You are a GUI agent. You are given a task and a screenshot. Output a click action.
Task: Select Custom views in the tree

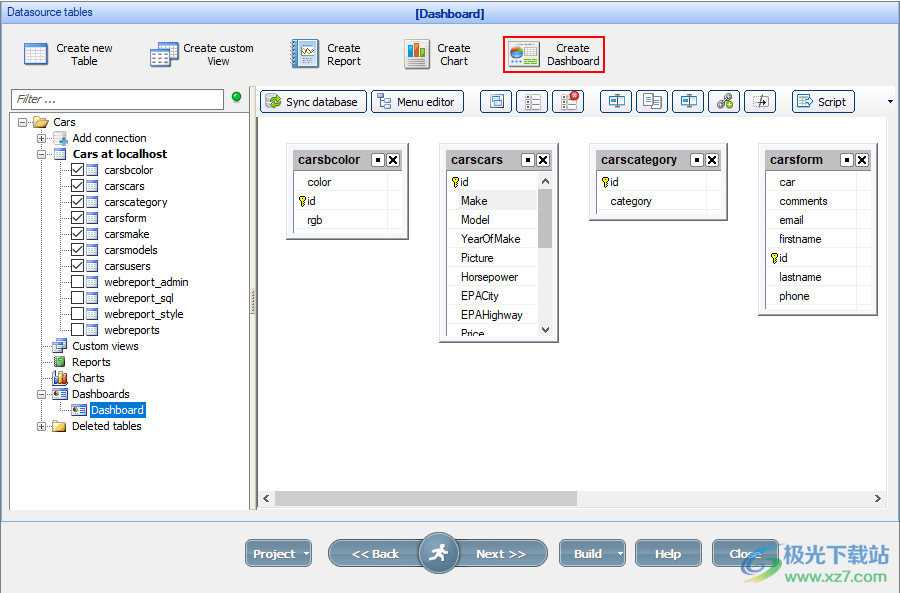point(105,346)
